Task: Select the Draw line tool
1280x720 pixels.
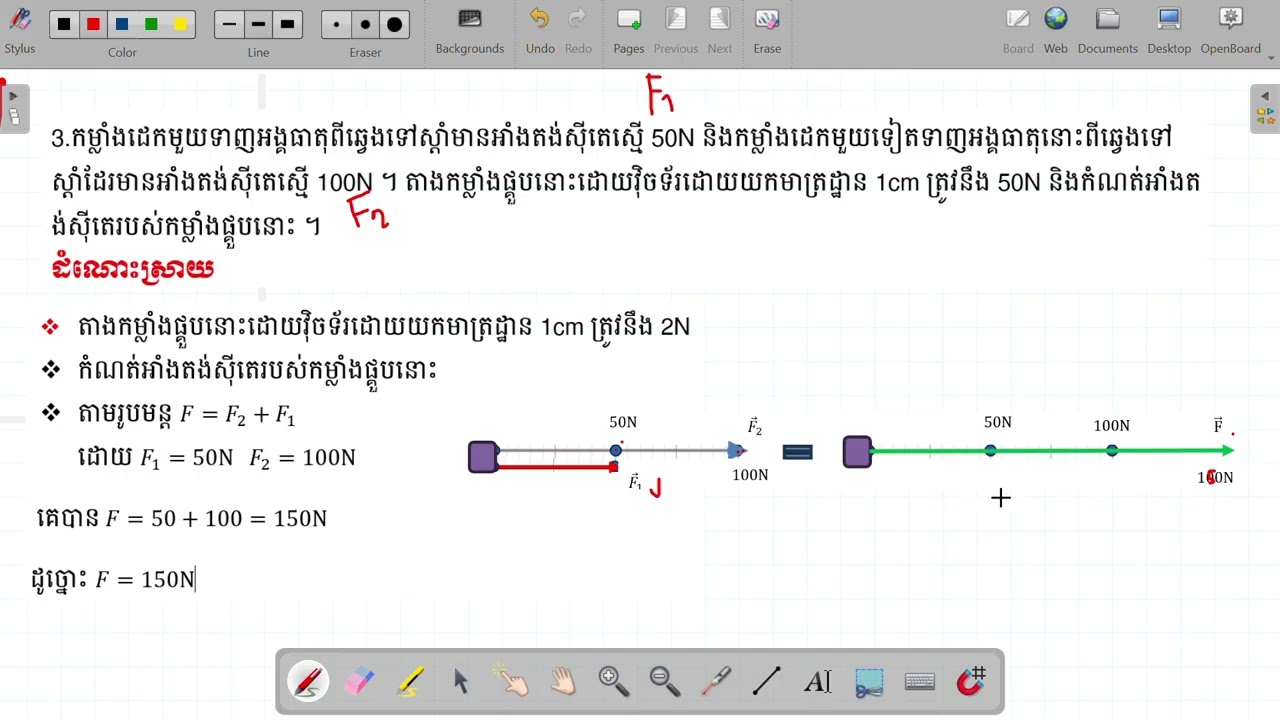Action: tap(767, 682)
